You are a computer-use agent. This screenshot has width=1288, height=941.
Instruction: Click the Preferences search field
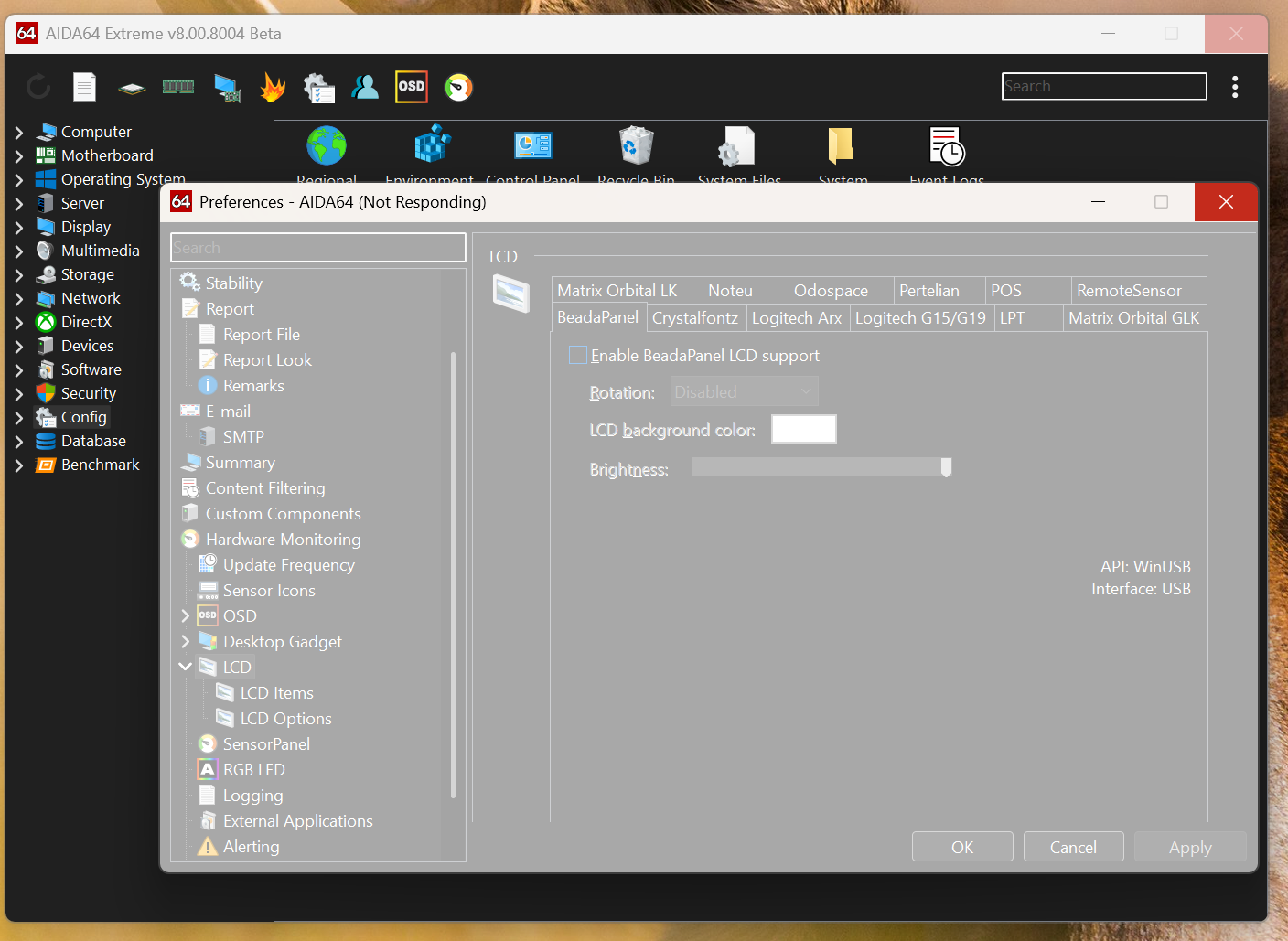(317, 248)
